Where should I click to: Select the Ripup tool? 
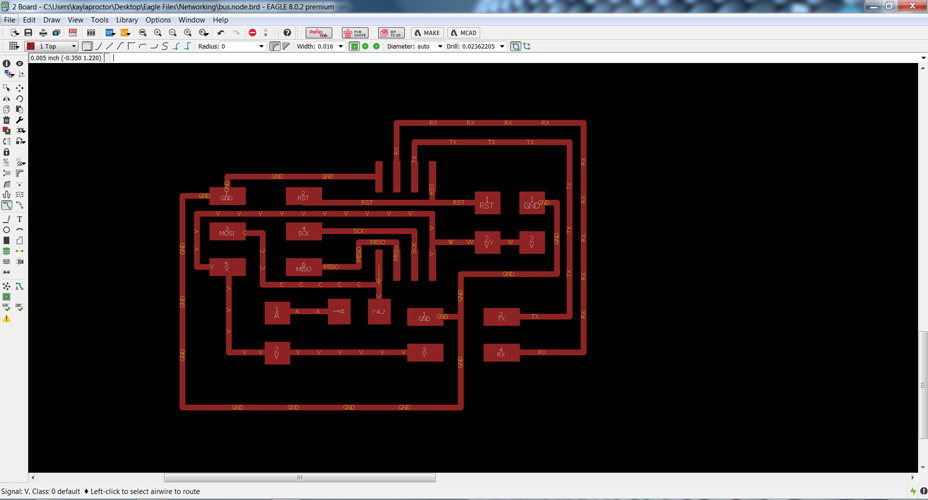tap(20, 205)
